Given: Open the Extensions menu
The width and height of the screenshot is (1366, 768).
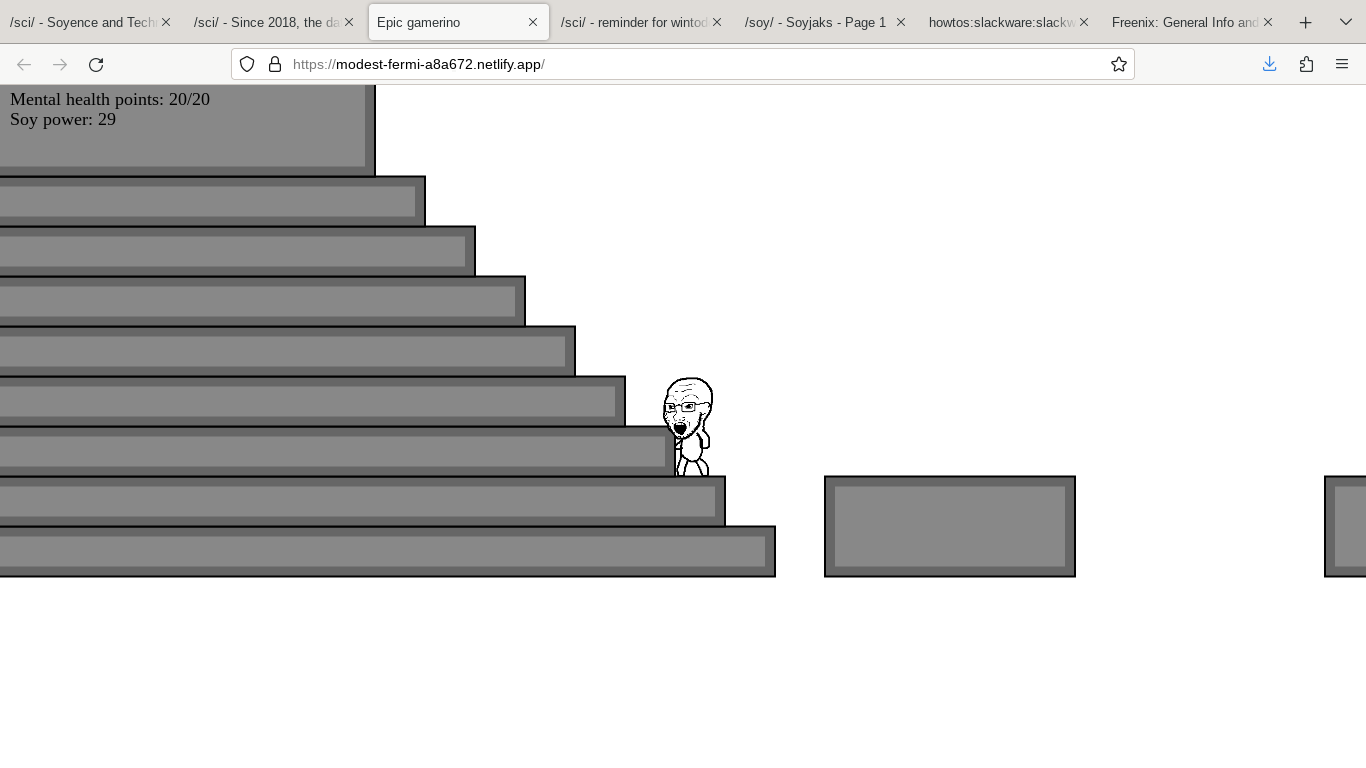Looking at the screenshot, I should [x=1306, y=64].
